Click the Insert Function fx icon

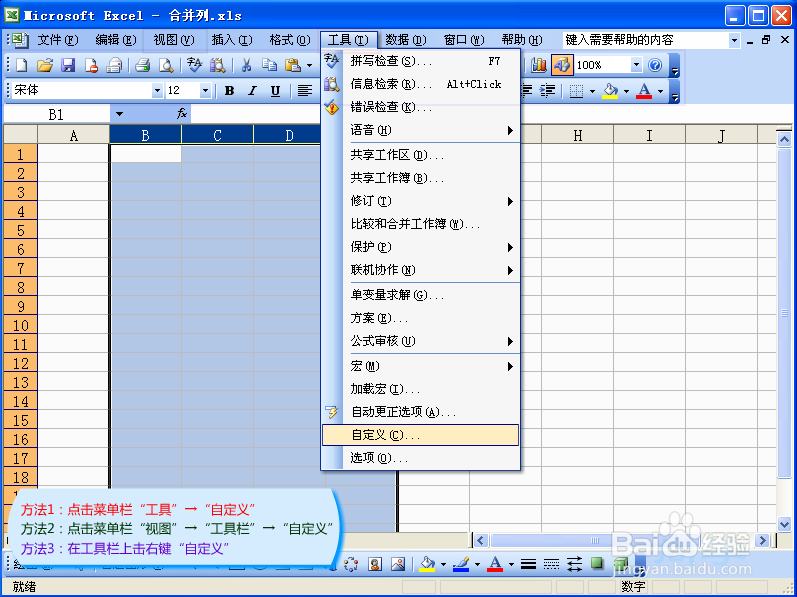(x=181, y=114)
